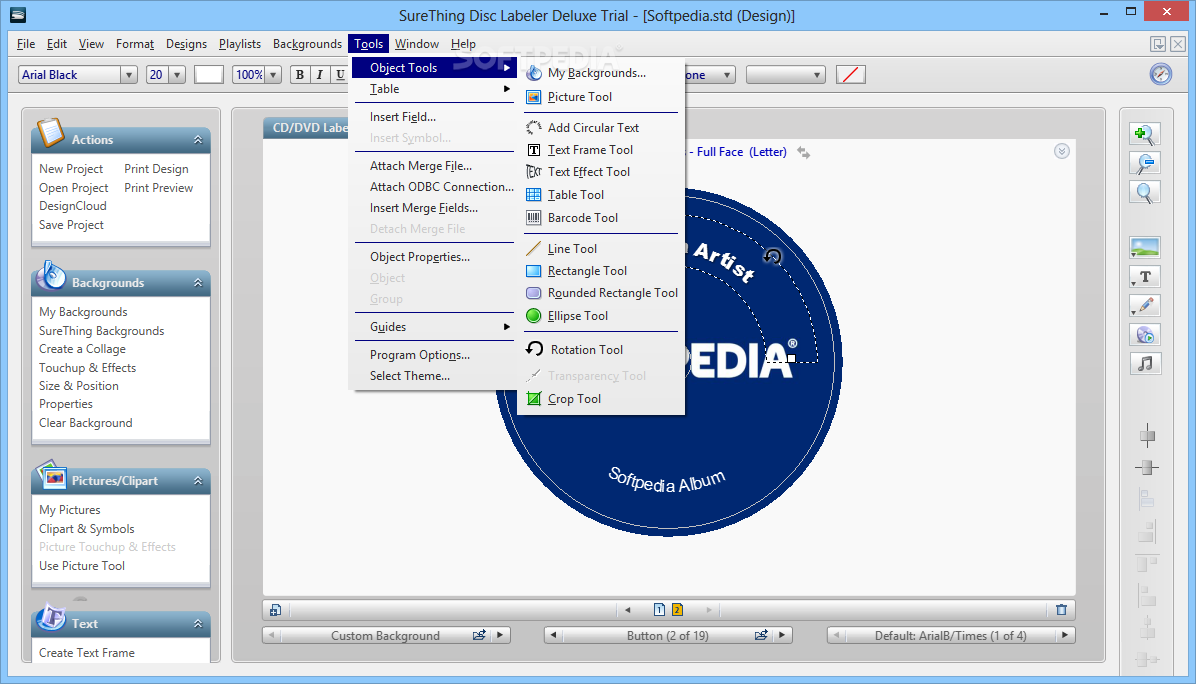Screen dimensions: 1196x684
Task: Click the My Backgrounds submenu icon
Action: [x=534, y=73]
